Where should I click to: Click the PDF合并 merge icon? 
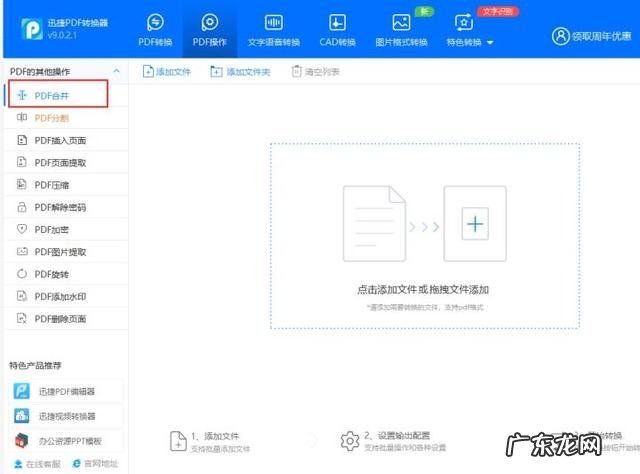(22, 95)
